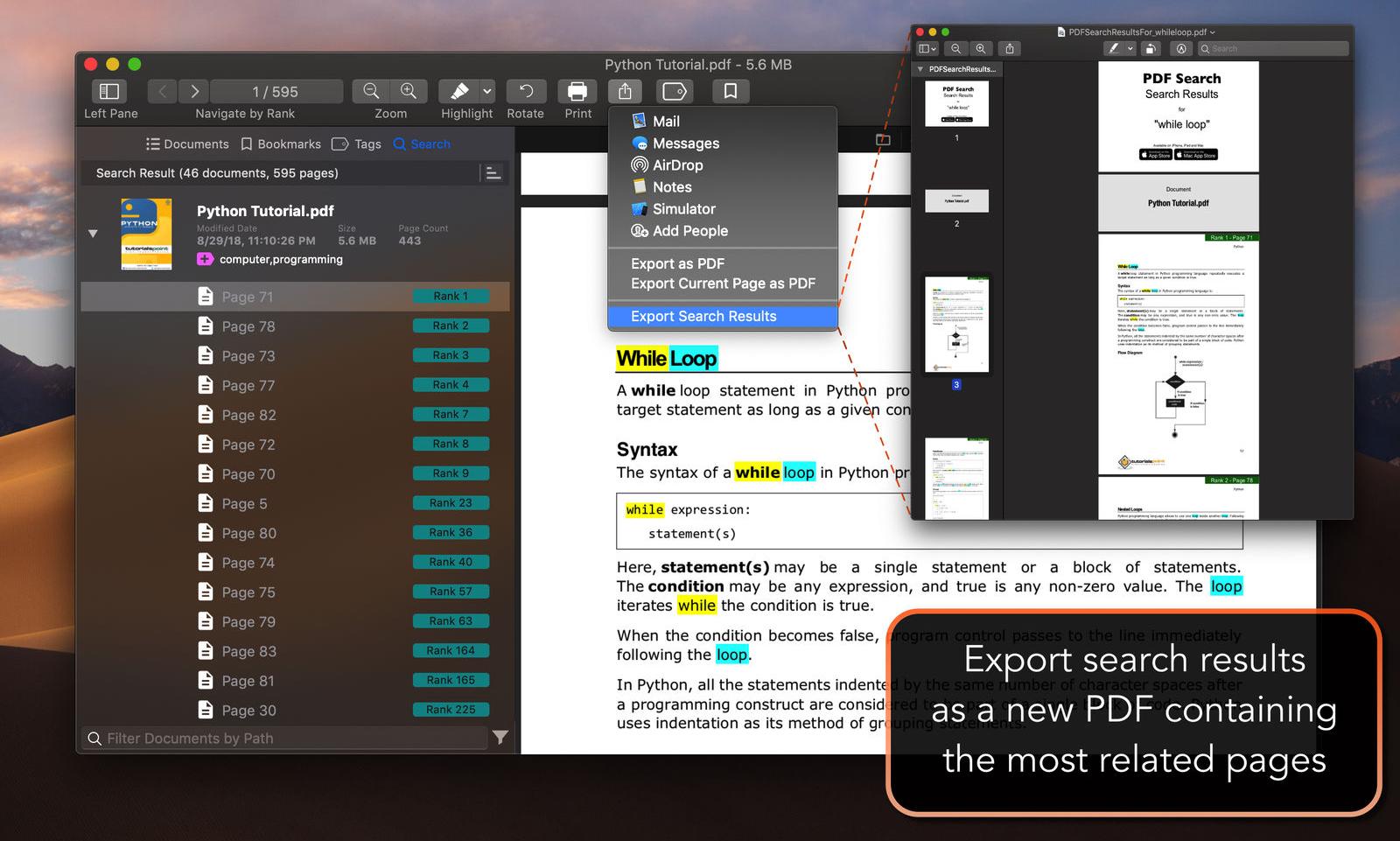The image size is (1400, 841).
Task: Click the page number field 1 / 595
Action: 276,91
